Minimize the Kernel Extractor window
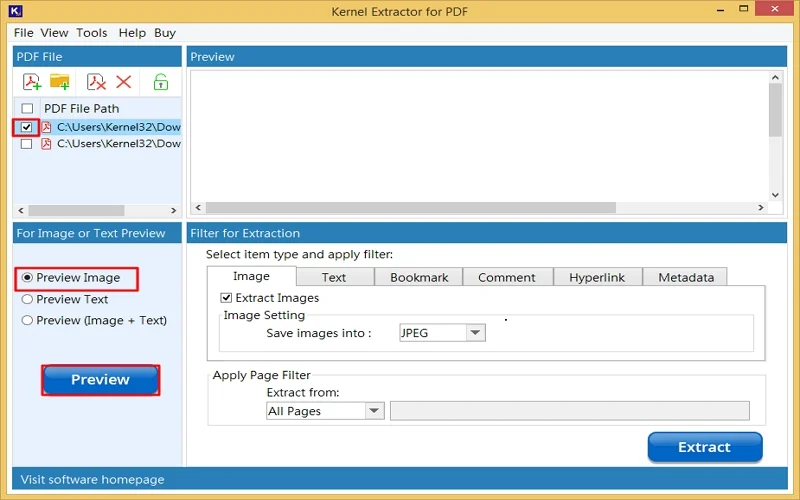 click(x=720, y=10)
